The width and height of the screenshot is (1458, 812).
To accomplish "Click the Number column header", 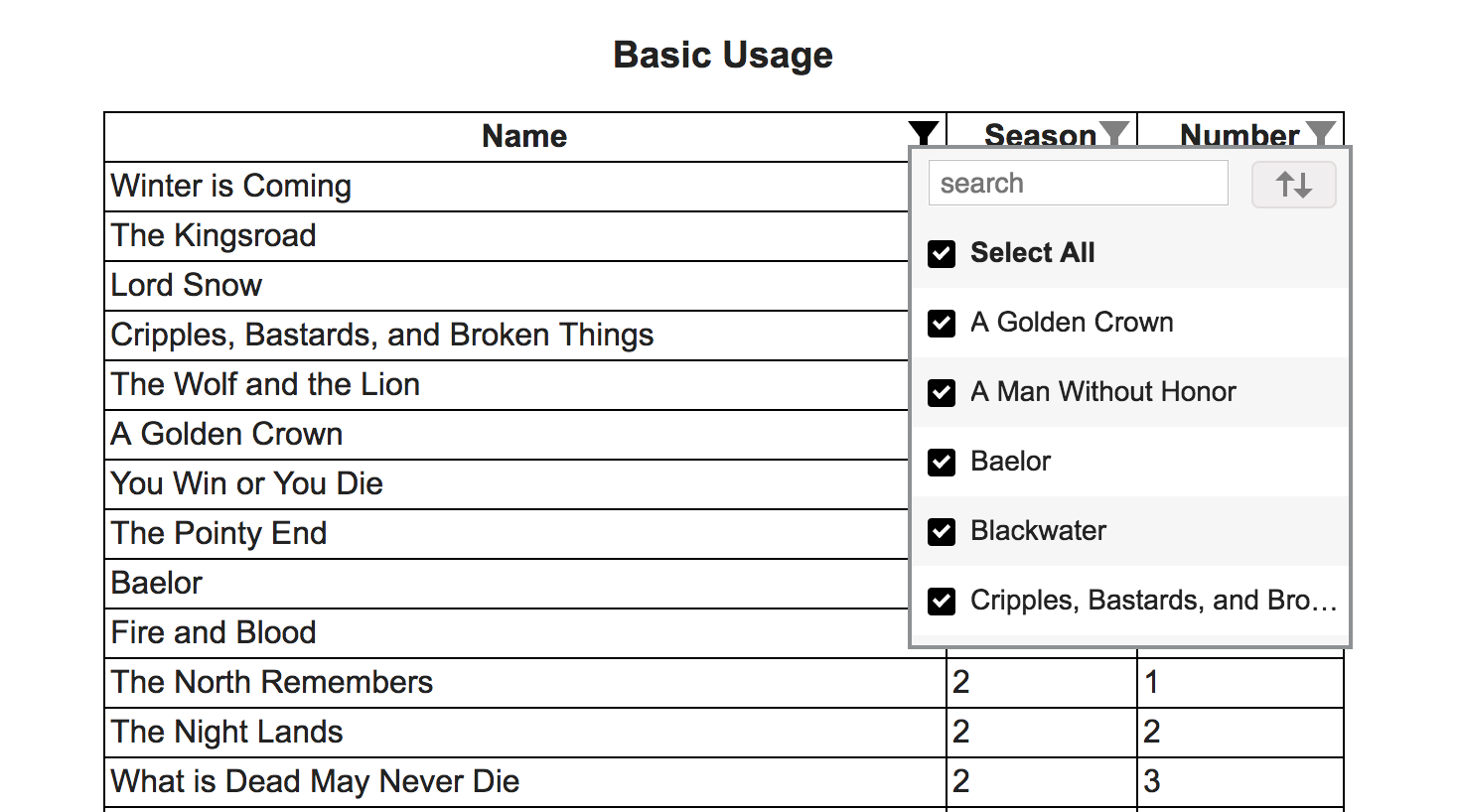I will [1239, 134].
